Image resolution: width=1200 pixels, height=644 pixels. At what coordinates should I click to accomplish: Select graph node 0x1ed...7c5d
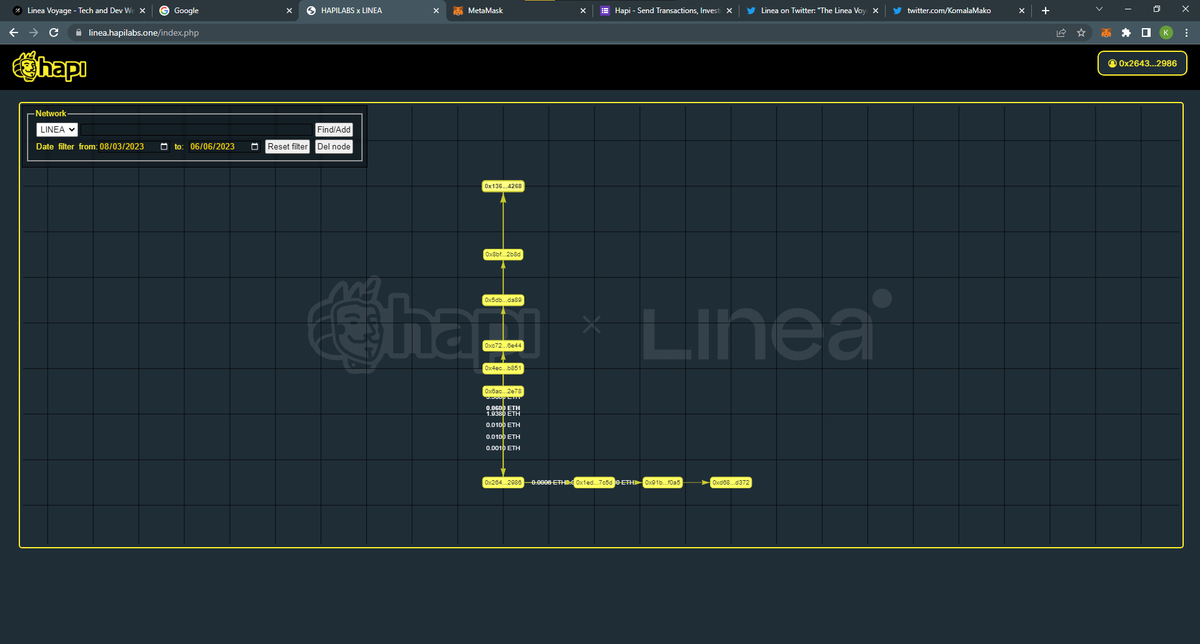click(x=594, y=482)
